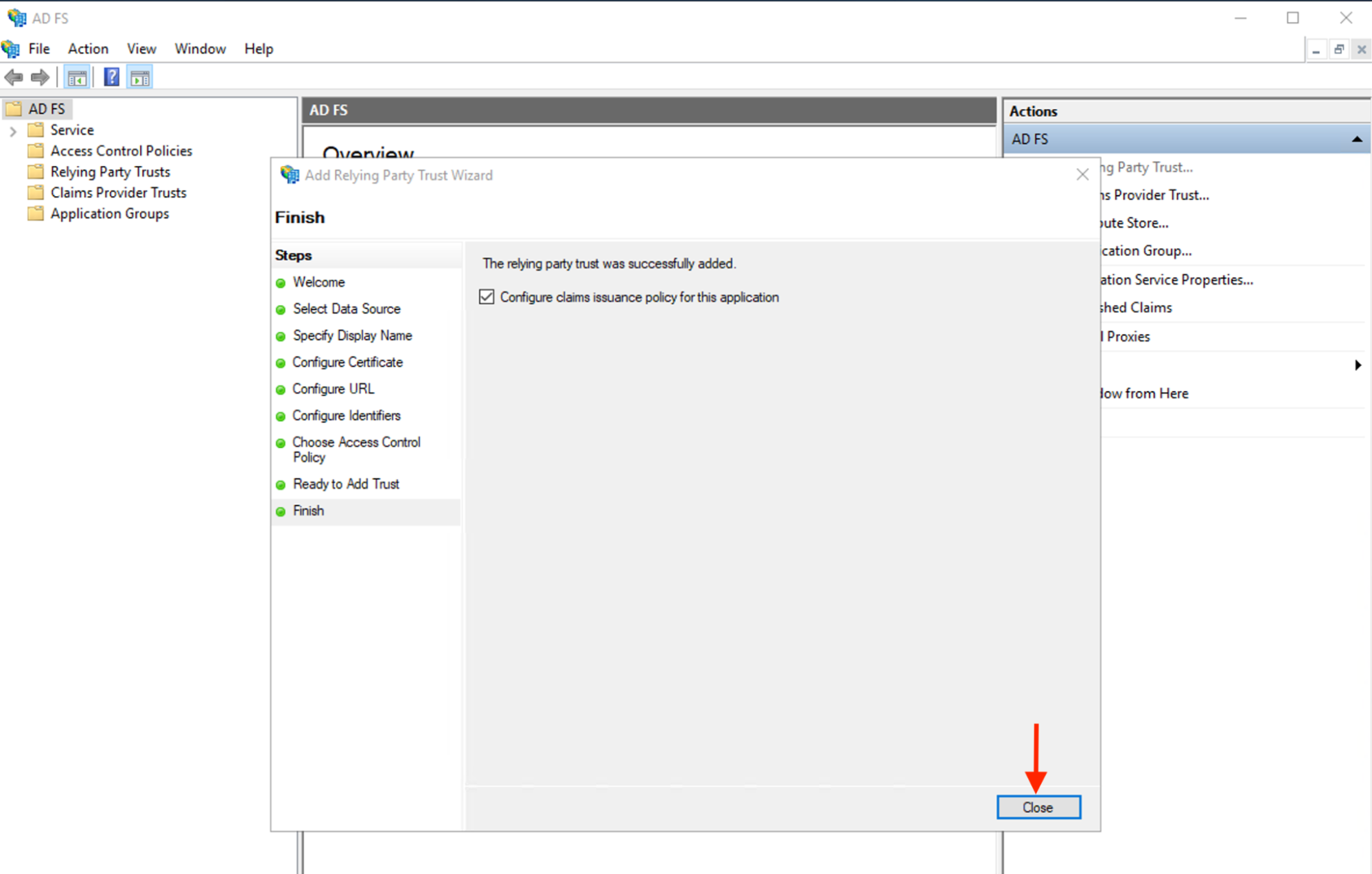Screen dimensions: 1372x874
Task: Click show/hide action pane icon
Action: tap(140, 78)
